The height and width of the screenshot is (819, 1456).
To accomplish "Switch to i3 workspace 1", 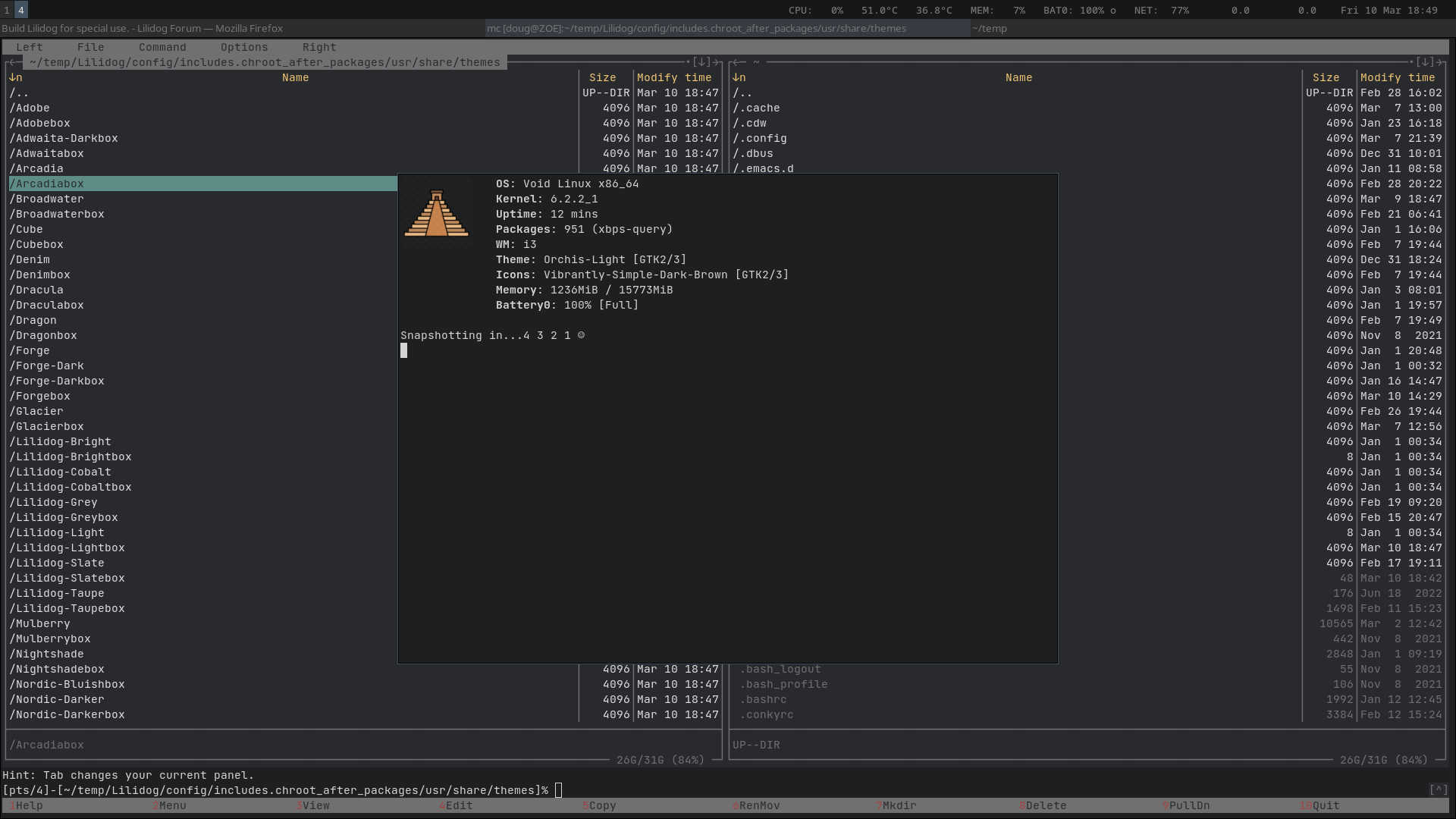I will tap(7, 10).
